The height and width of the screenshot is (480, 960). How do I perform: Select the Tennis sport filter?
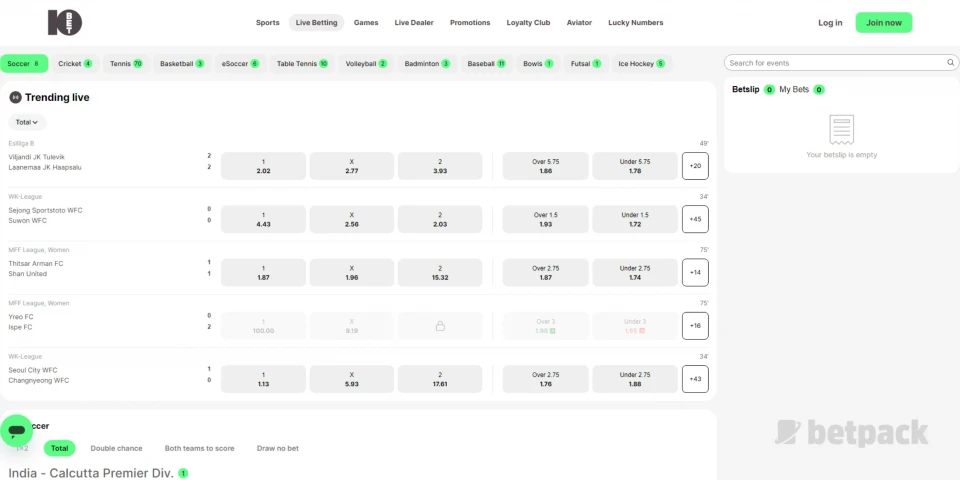(126, 63)
